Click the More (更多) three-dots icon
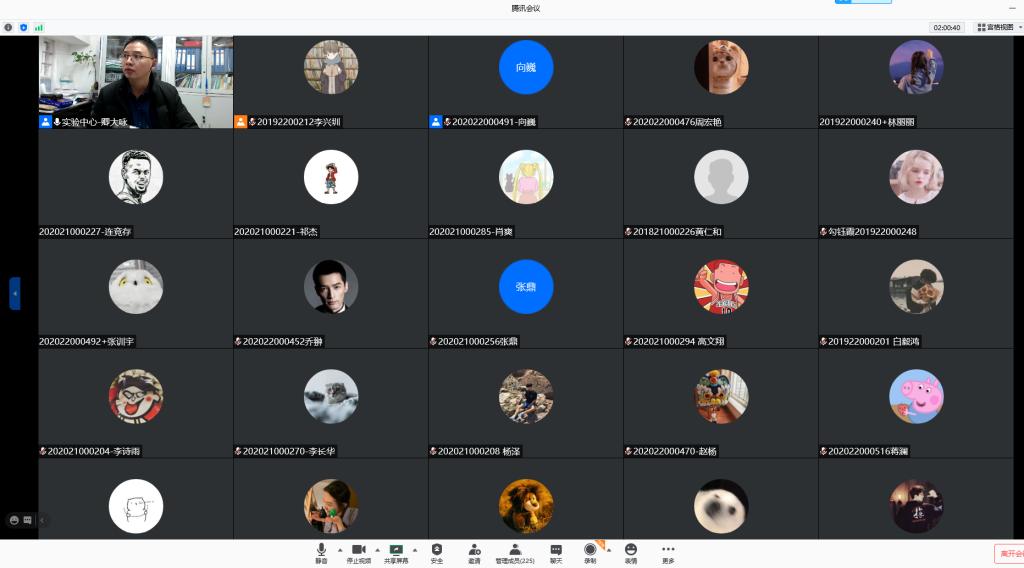The image size is (1024, 568). pos(668,551)
